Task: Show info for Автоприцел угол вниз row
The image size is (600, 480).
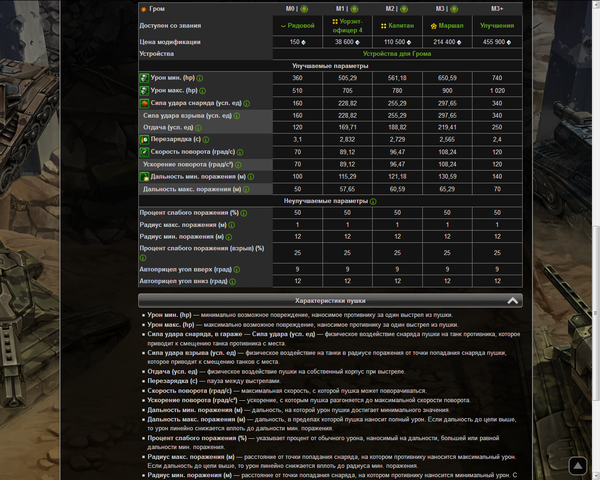Action: (x=232, y=282)
